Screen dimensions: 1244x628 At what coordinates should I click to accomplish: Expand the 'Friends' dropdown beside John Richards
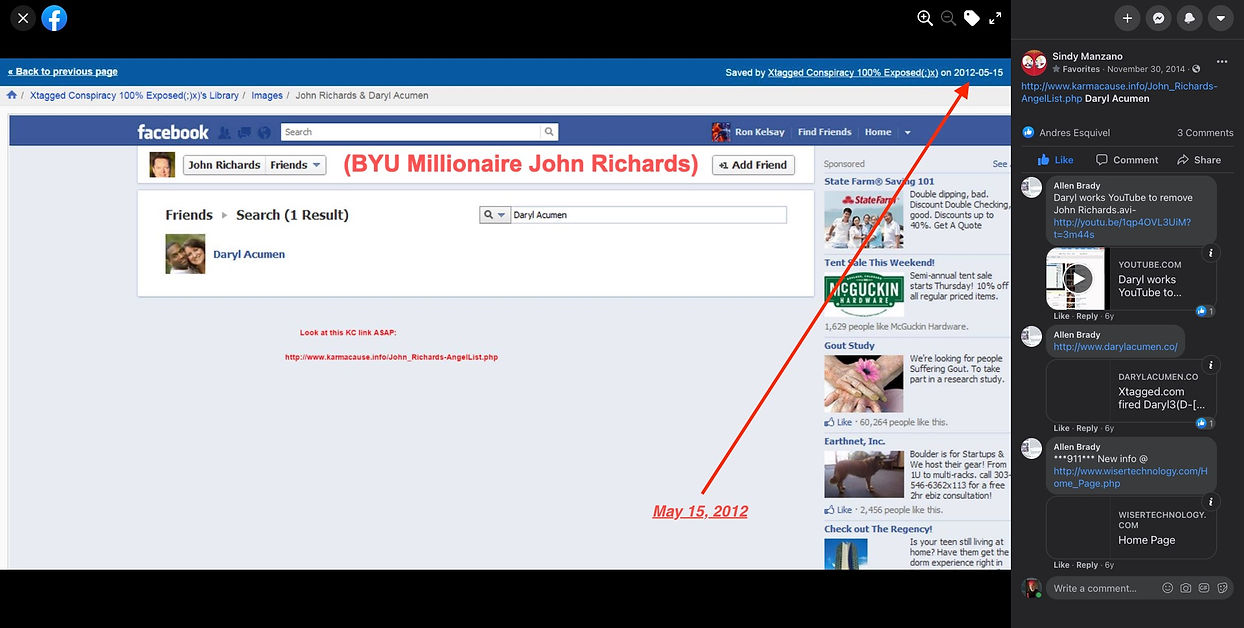(x=296, y=165)
